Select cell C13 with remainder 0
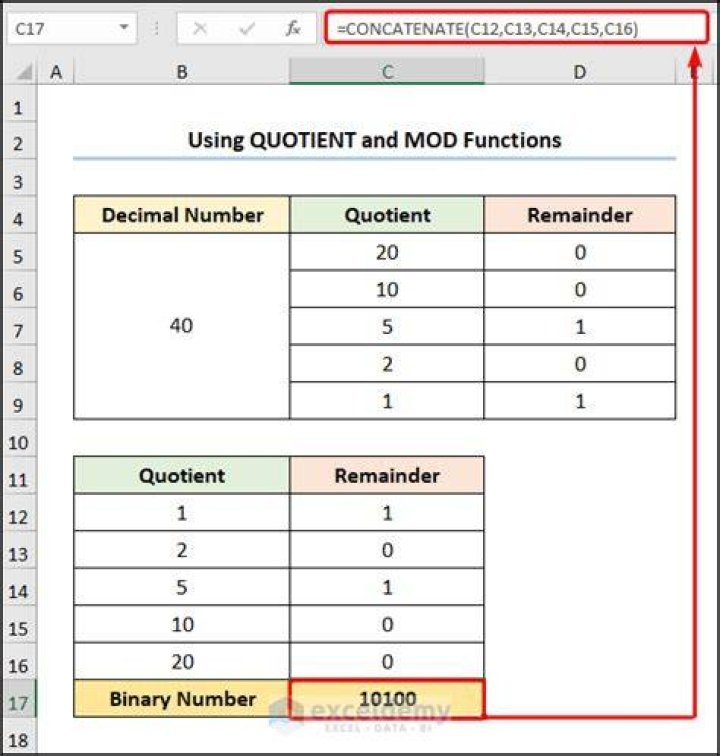This screenshot has height=756, width=720. coord(387,550)
